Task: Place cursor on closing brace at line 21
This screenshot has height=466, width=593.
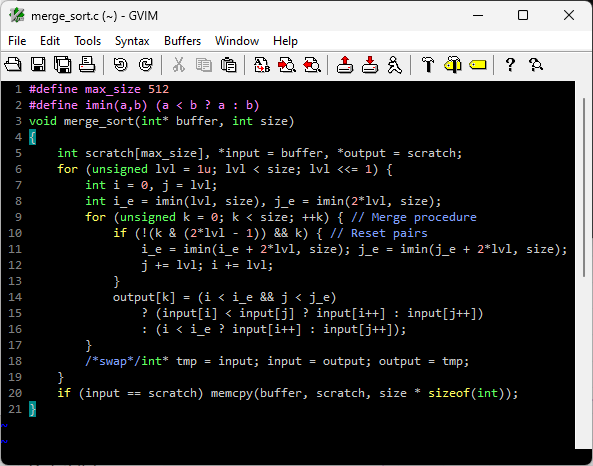Action: point(33,409)
